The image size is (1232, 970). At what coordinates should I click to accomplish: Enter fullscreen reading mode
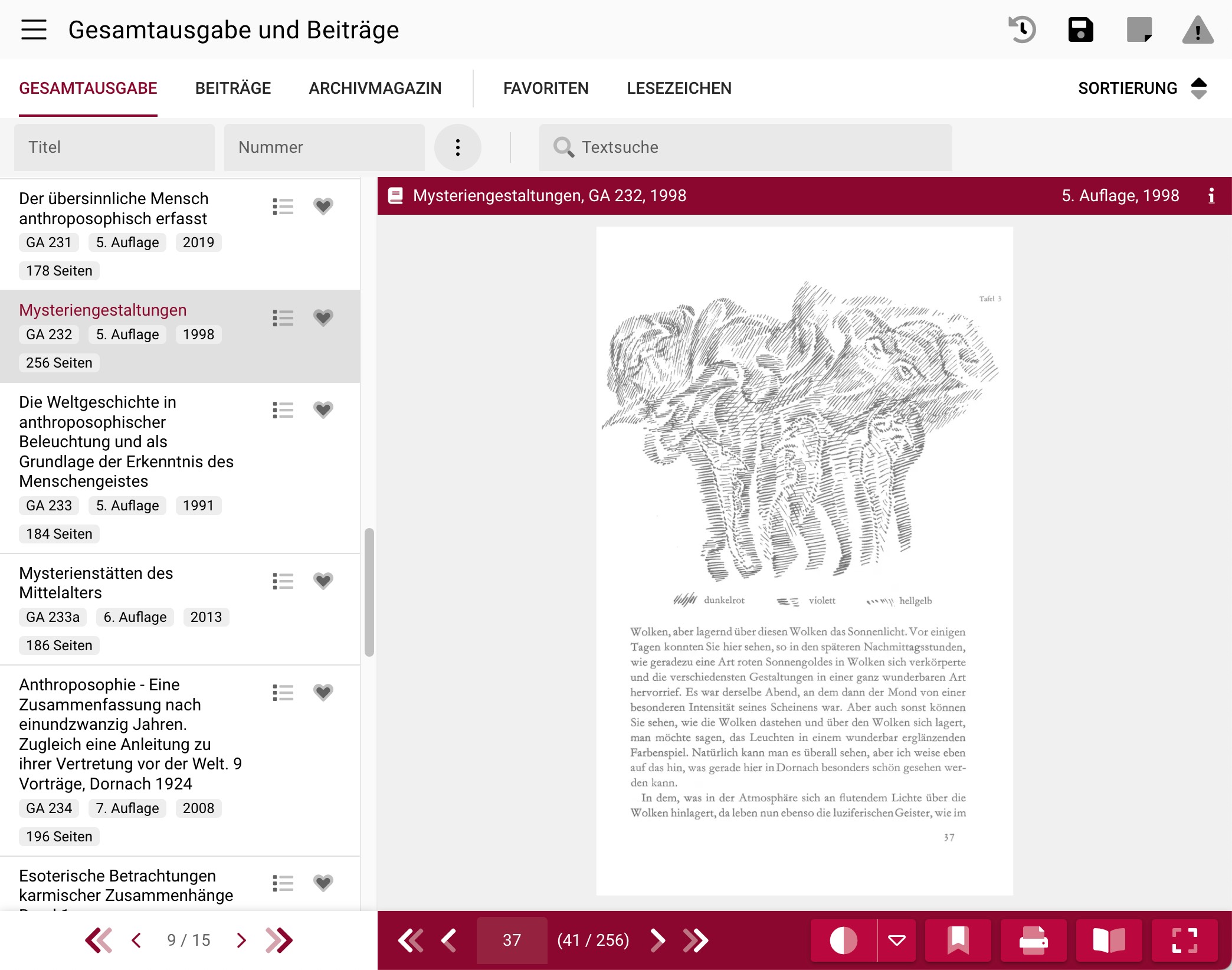[1184, 940]
